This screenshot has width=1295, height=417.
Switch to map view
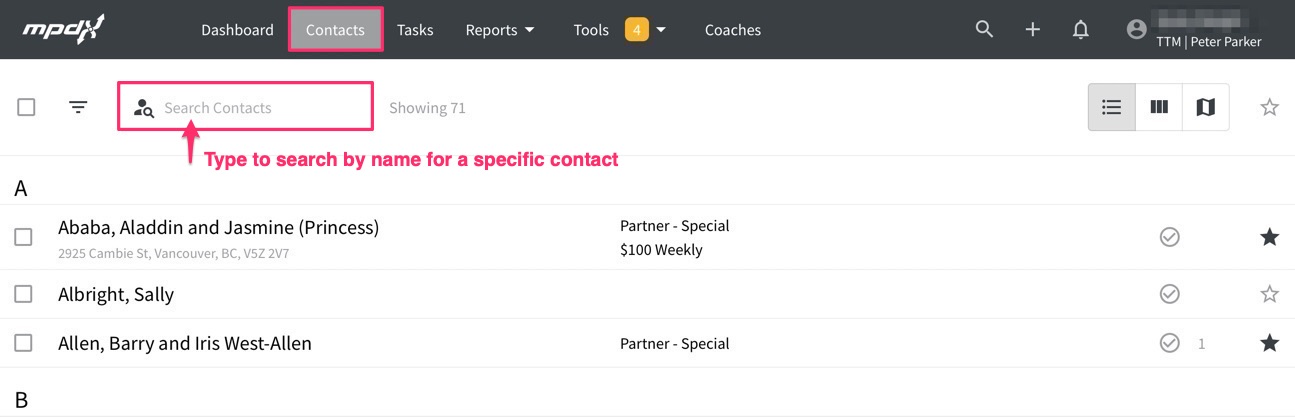pos(1206,107)
